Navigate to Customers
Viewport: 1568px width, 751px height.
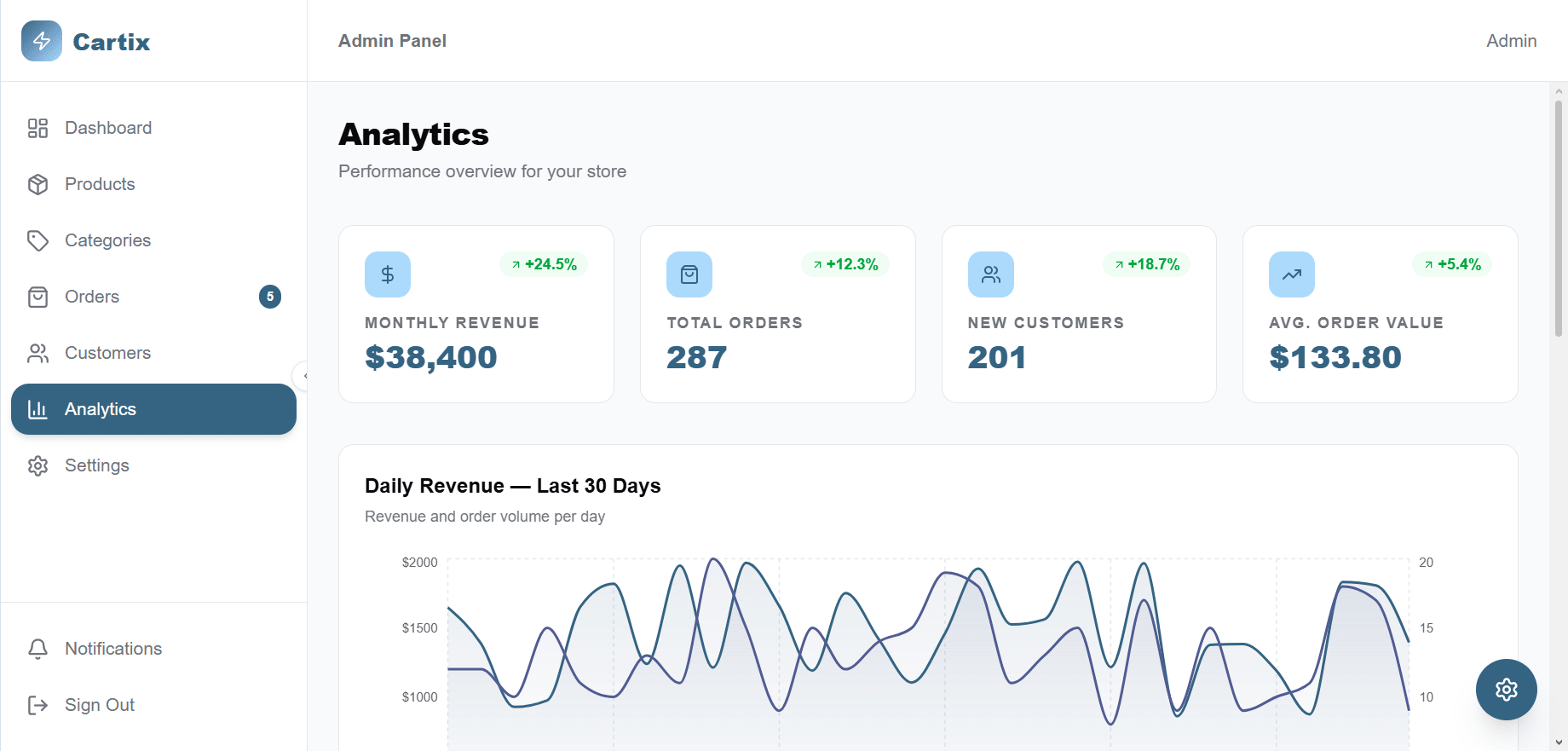pyautogui.click(x=153, y=353)
